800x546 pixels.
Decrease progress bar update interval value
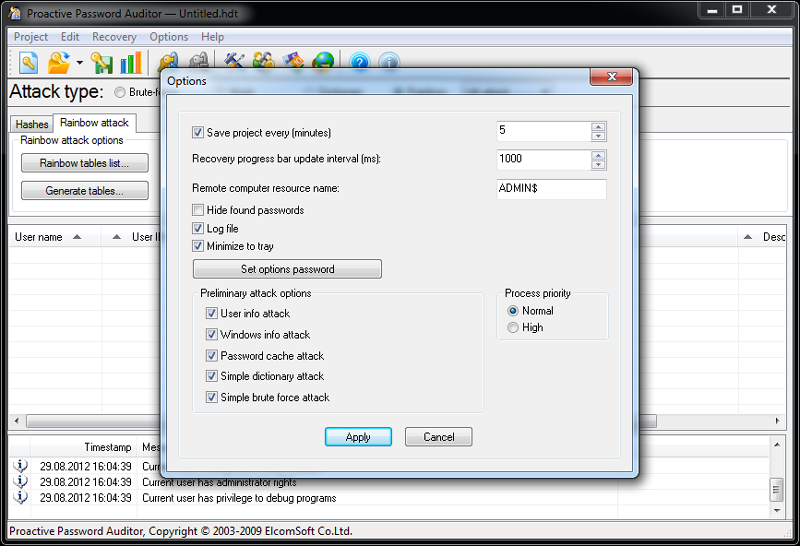(x=598, y=163)
